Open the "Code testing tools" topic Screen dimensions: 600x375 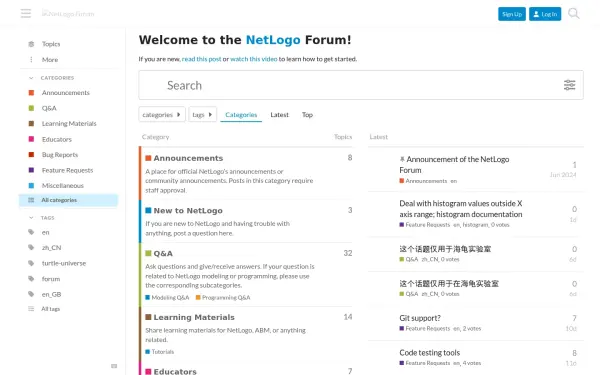pos(429,352)
